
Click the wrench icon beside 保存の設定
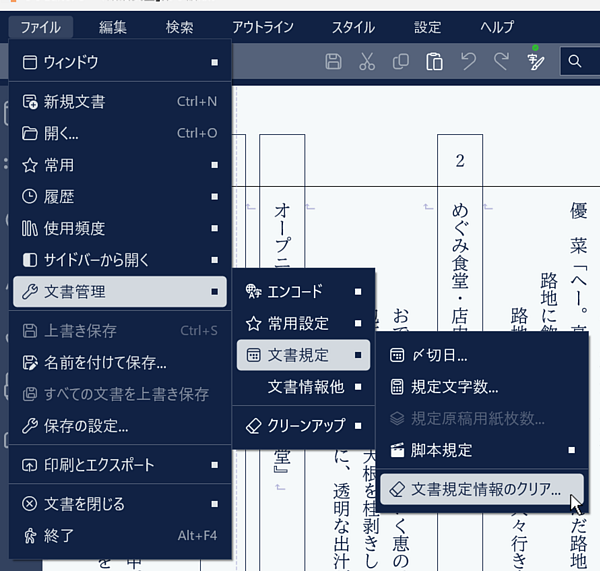30,426
